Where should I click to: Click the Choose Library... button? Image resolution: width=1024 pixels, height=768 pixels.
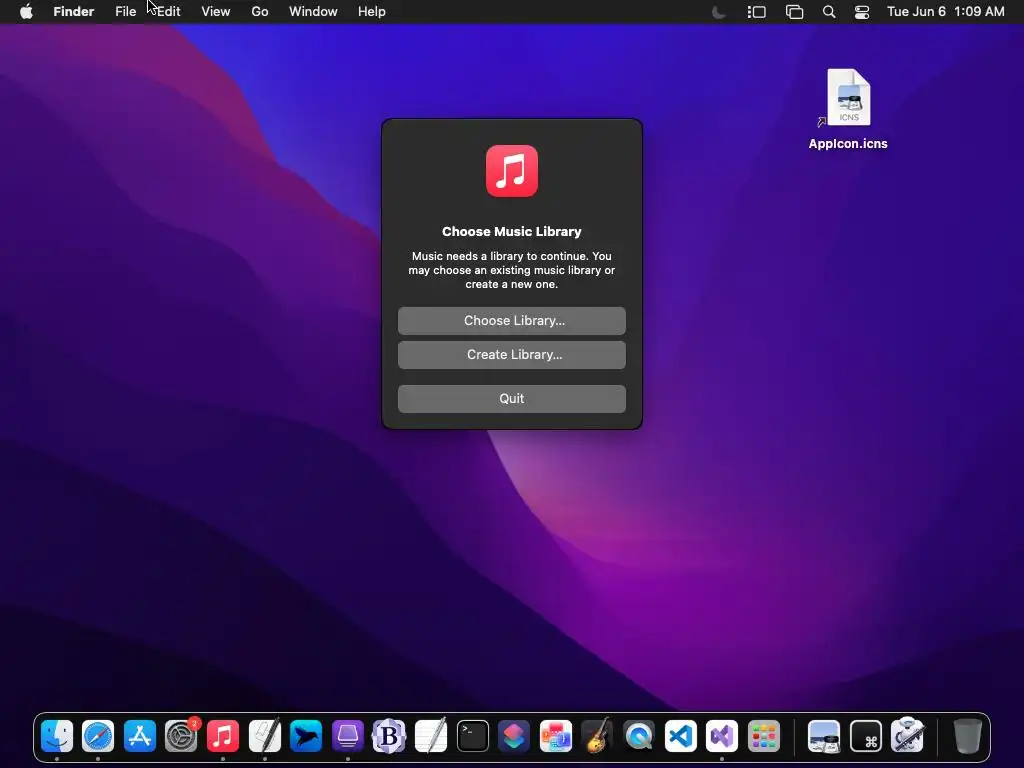click(x=511, y=321)
